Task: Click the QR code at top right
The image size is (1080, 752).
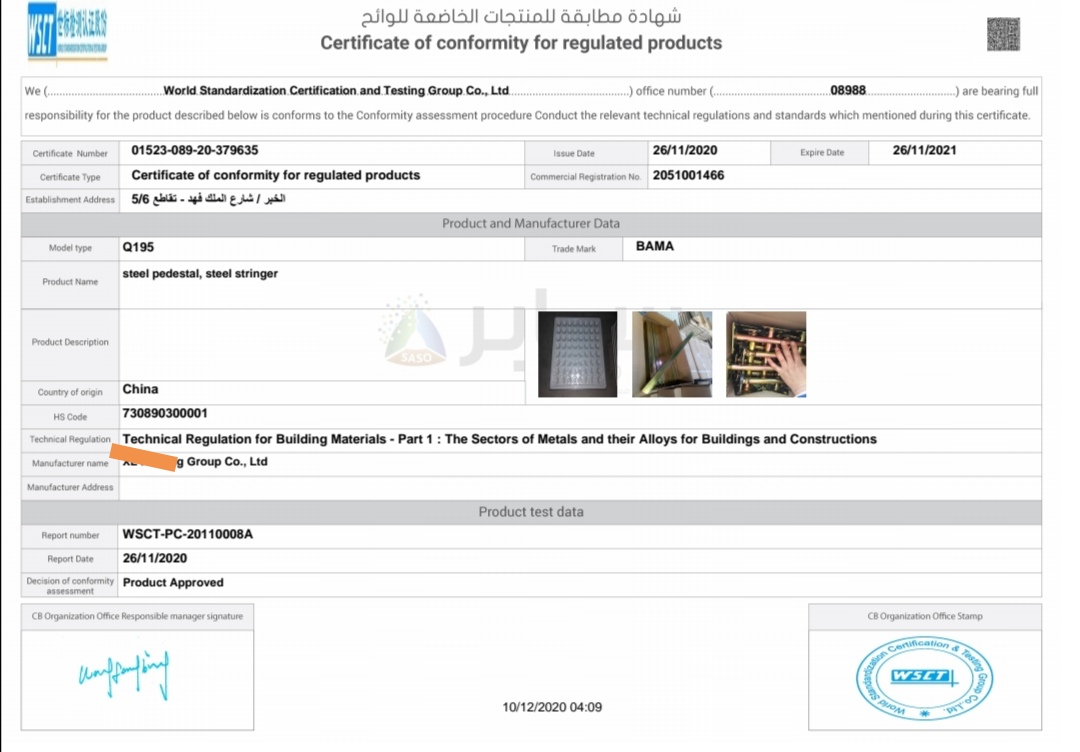Action: pyautogui.click(x=1003, y=34)
